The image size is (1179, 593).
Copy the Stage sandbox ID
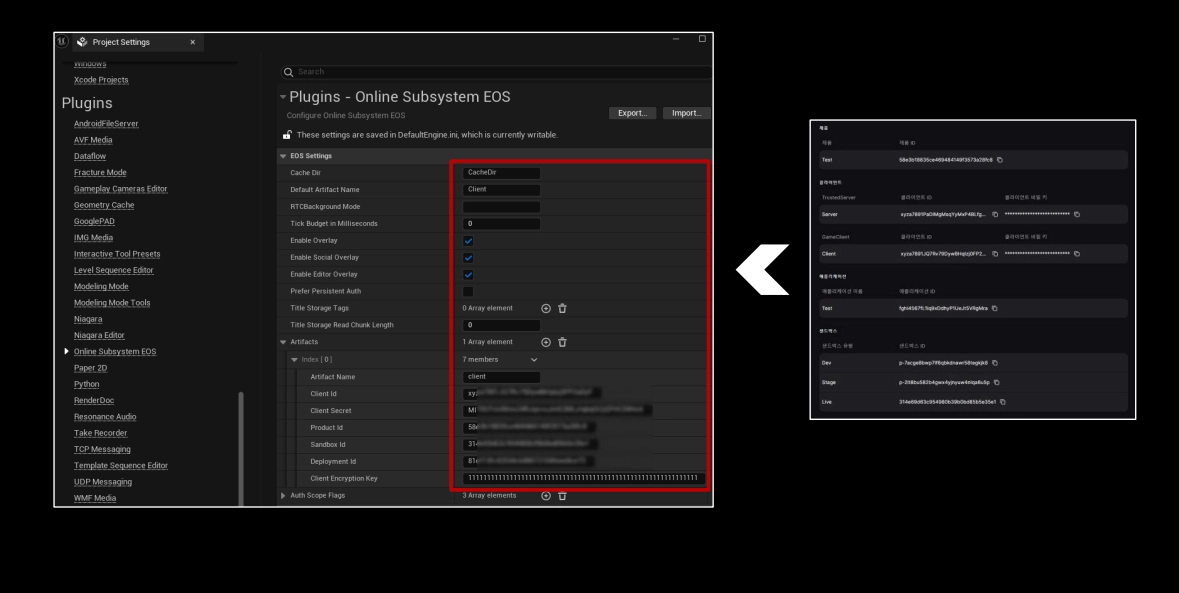996,383
